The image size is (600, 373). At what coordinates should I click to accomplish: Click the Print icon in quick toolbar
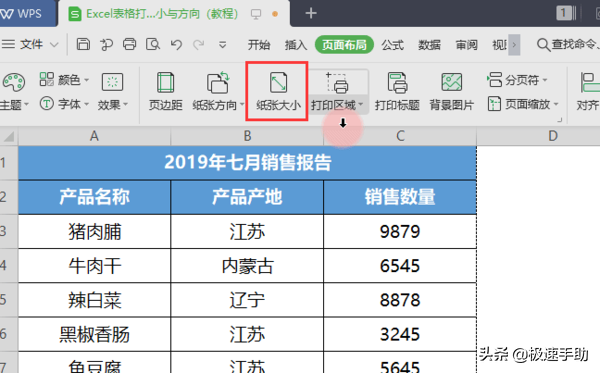coord(129,44)
